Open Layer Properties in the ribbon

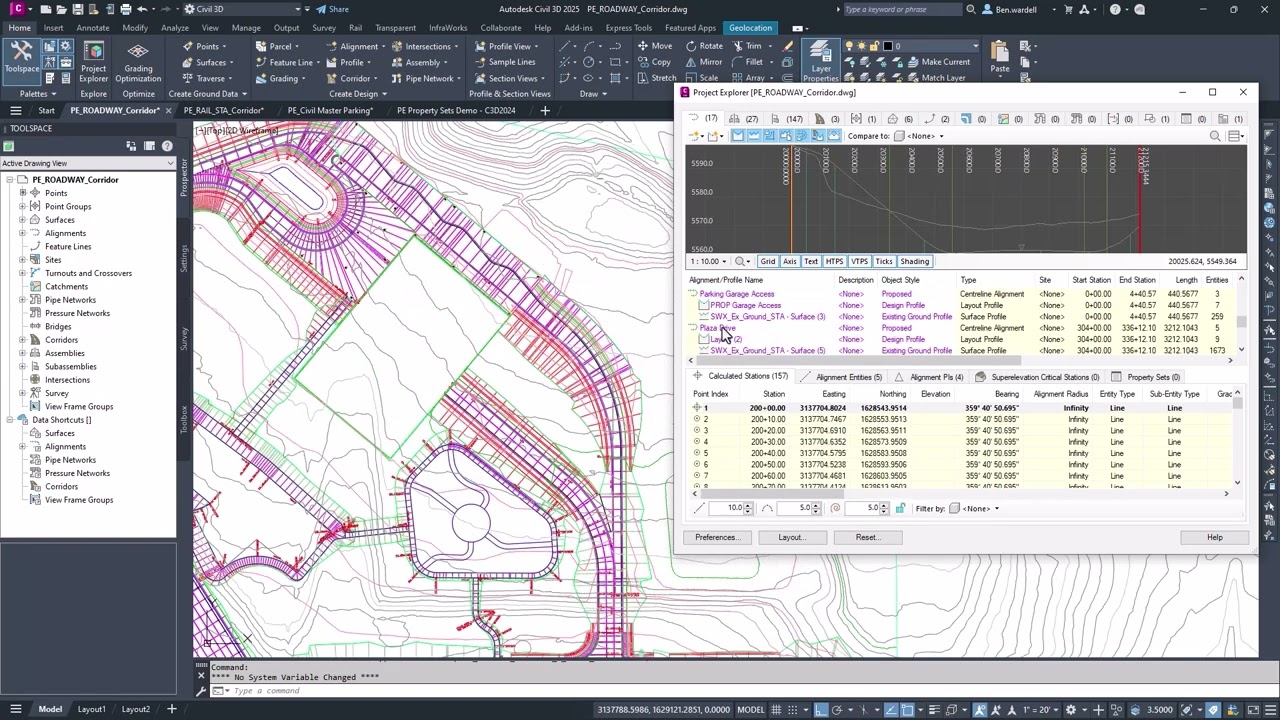(821, 62)
